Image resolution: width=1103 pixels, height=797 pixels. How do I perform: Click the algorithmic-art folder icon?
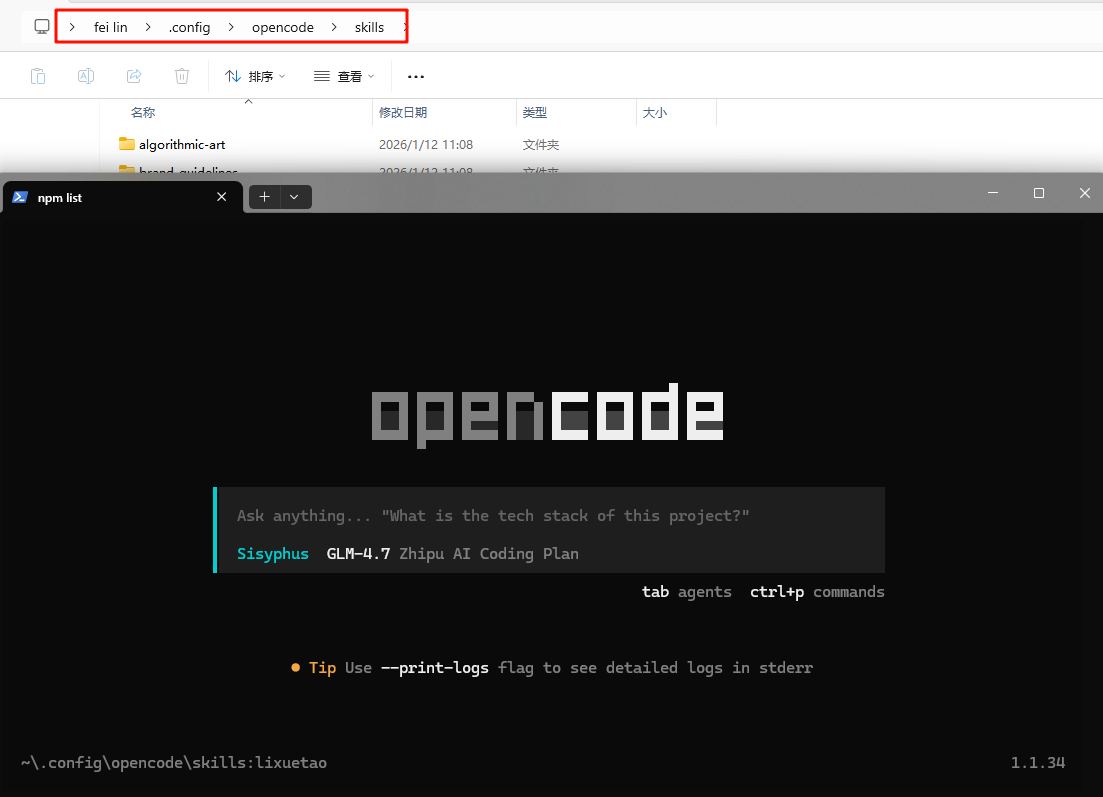(x=127, y=144)
